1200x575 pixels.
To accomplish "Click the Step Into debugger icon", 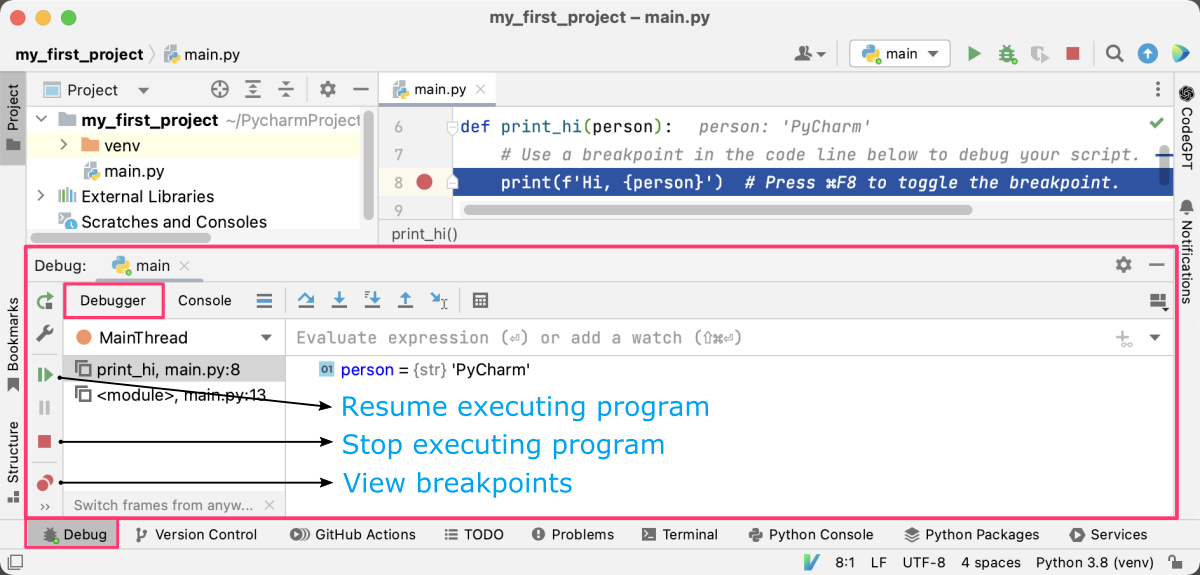I will (339, 300).
